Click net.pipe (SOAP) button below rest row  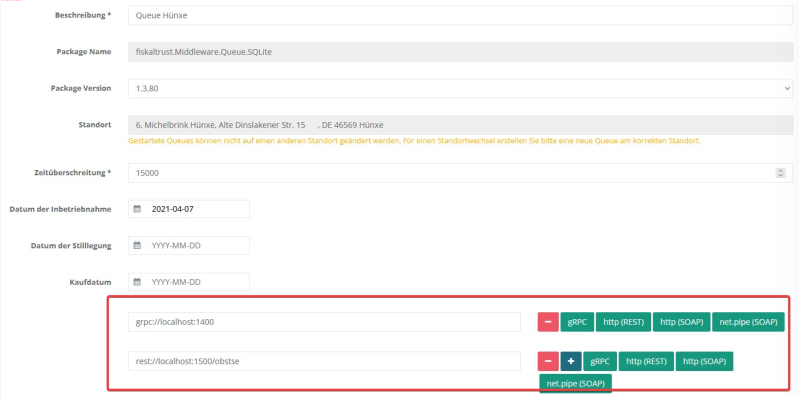tap(576, 384)
